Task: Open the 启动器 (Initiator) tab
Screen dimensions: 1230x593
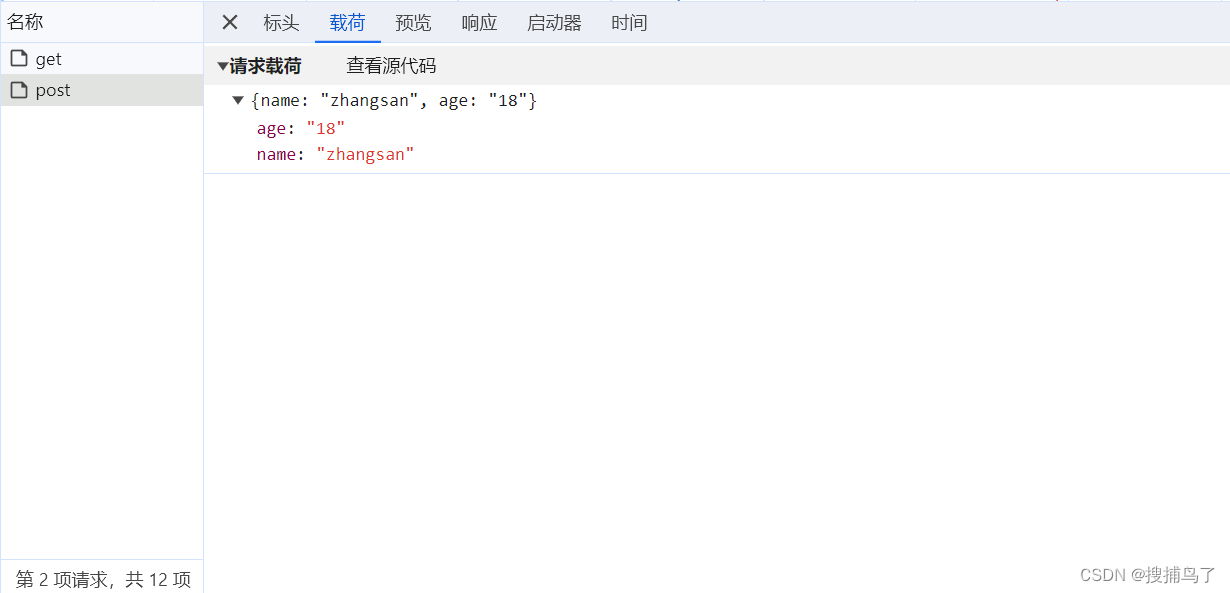Action: click(553, 23)
